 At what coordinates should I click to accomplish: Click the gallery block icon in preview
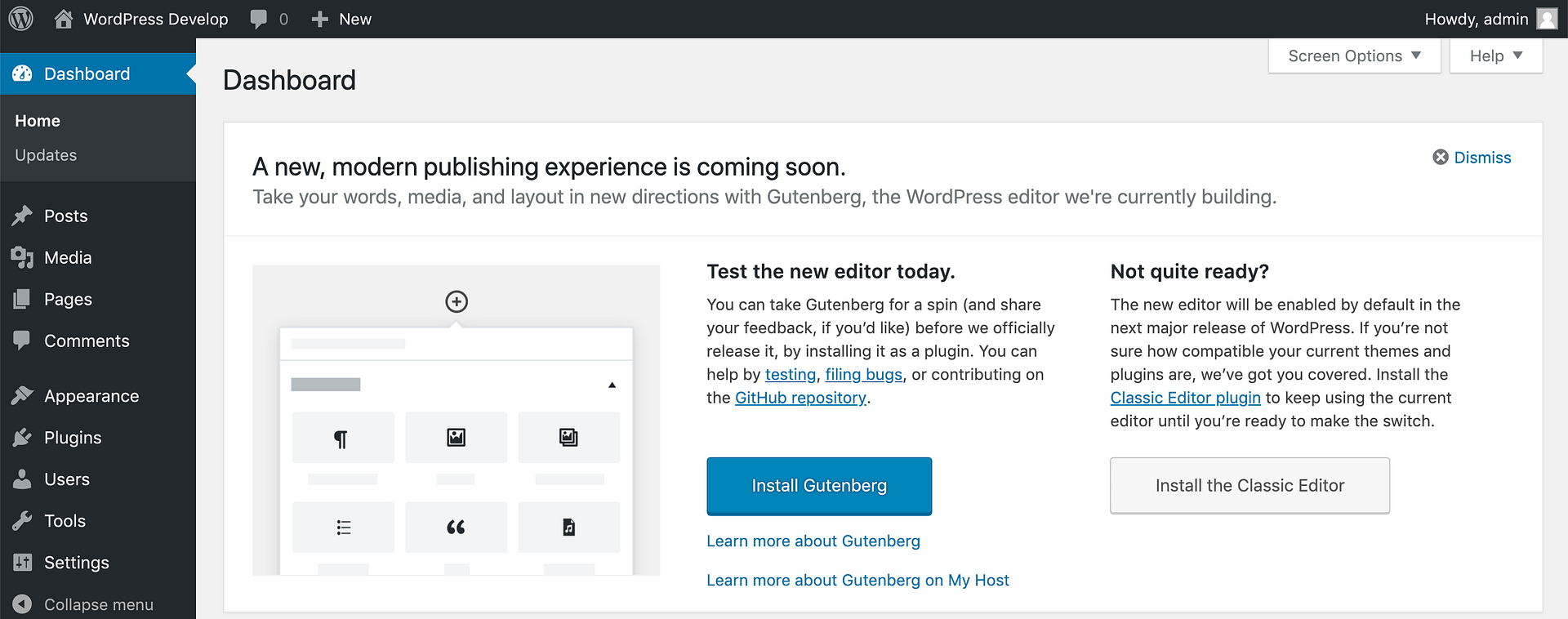coord(568,438)
